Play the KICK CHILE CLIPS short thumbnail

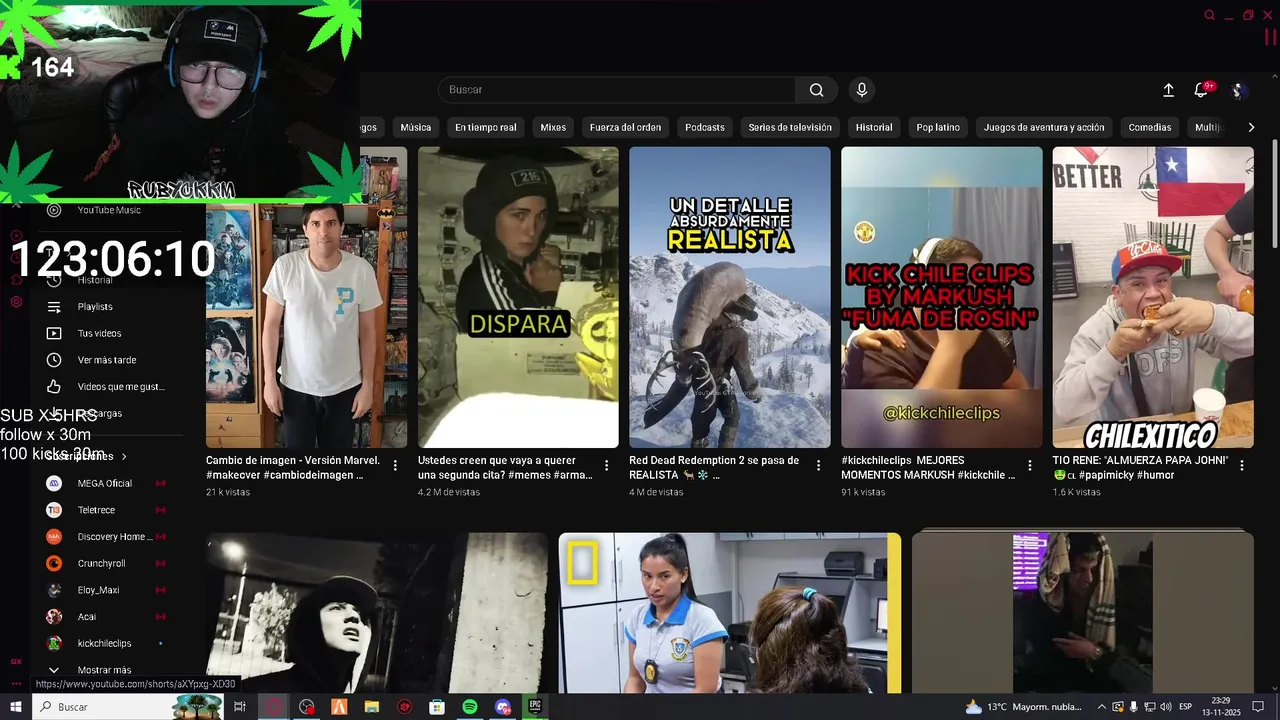coord(941,297)
